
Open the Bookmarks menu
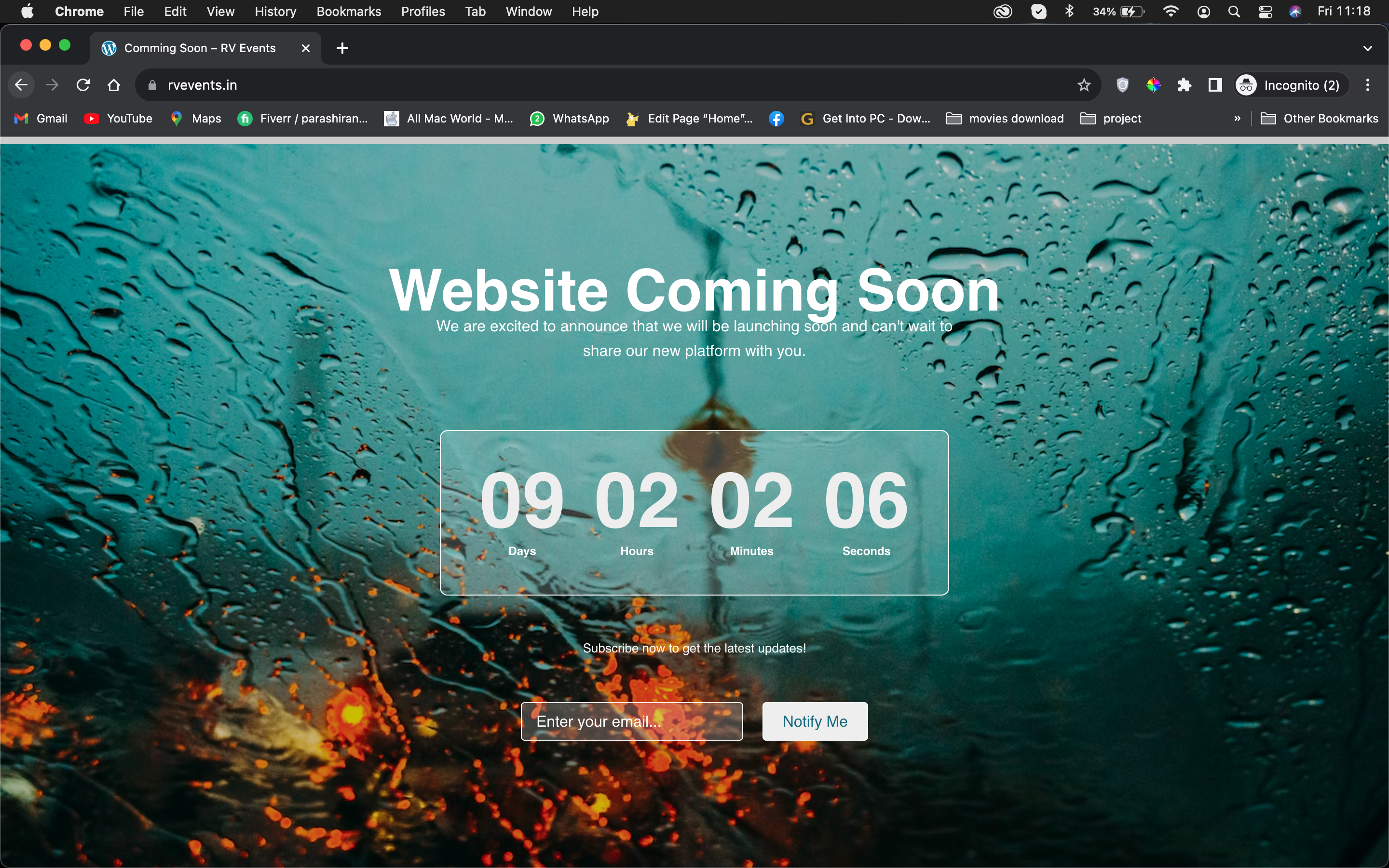348,12
